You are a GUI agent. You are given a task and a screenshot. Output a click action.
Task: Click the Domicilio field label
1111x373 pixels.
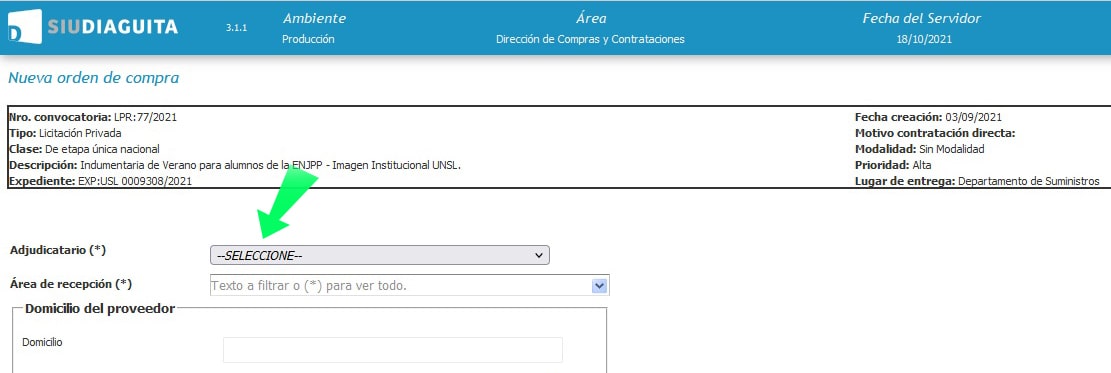tap(43, 342)
